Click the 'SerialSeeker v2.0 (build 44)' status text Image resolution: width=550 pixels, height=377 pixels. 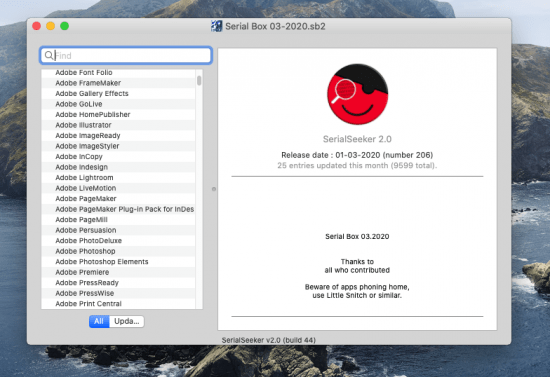coord(269,340)
